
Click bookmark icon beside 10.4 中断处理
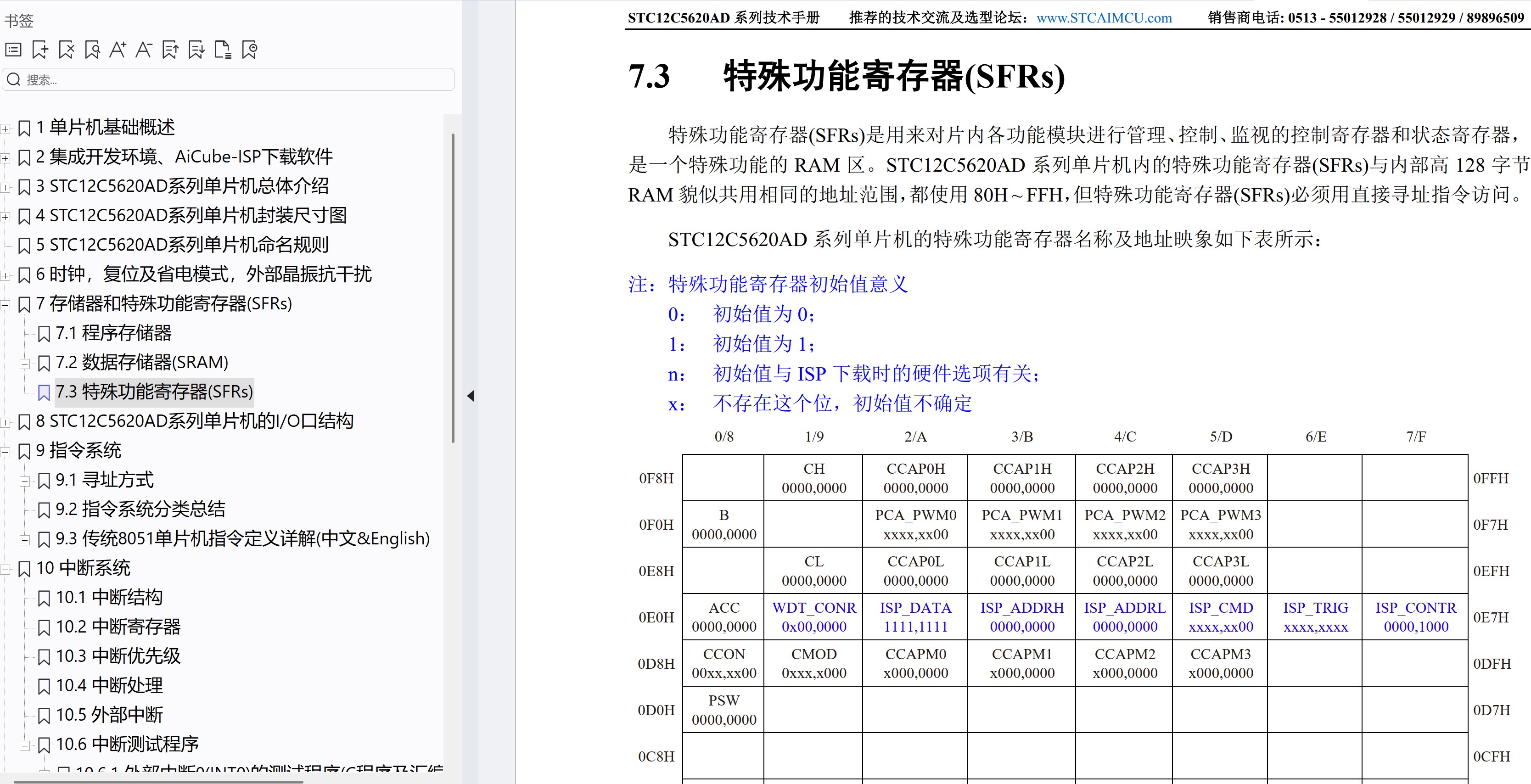[x=44, y=687]
